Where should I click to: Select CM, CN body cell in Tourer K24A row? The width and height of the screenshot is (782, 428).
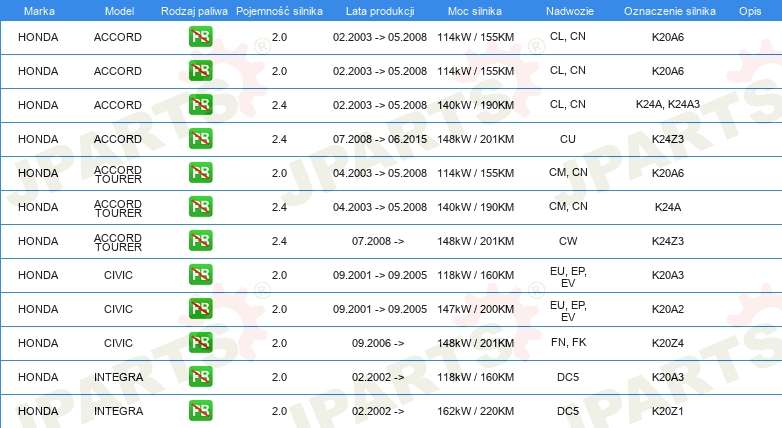click(x=568, y=206)
